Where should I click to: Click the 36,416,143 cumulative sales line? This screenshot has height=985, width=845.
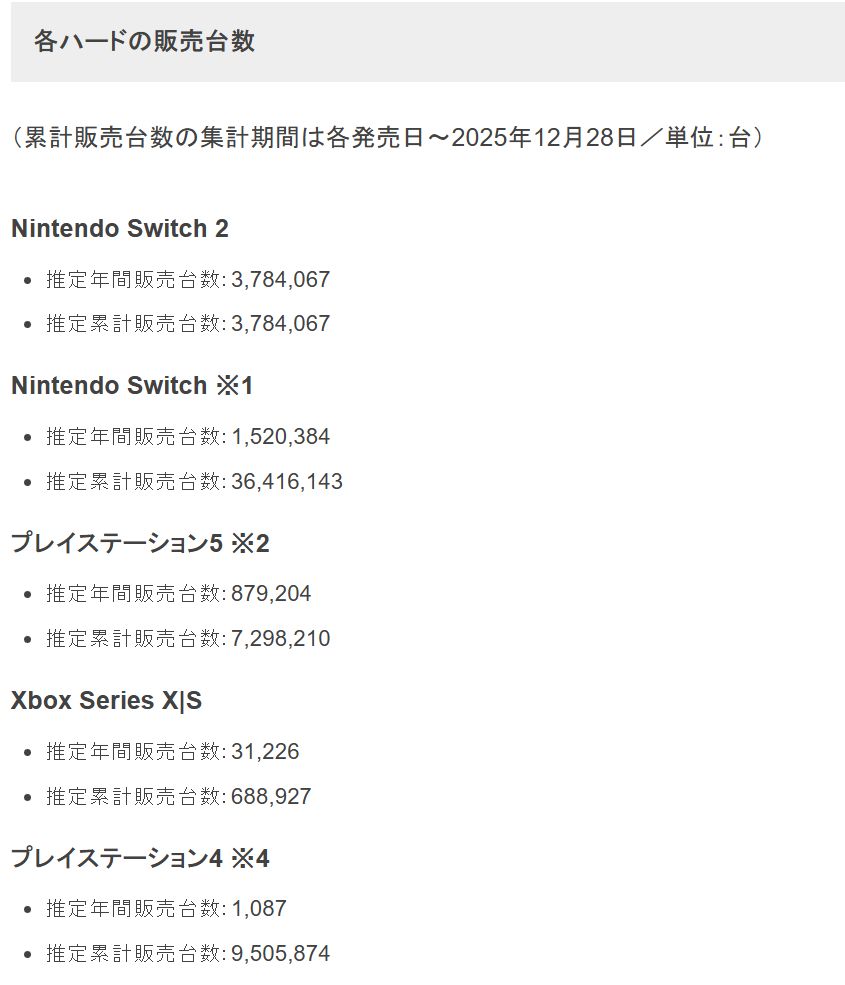pyautogui.click(x=194, y=482)
